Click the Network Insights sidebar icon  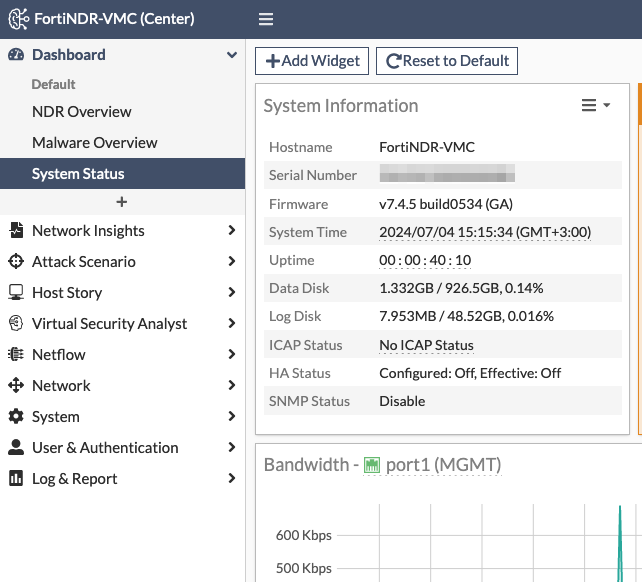[x=15, y=231]
